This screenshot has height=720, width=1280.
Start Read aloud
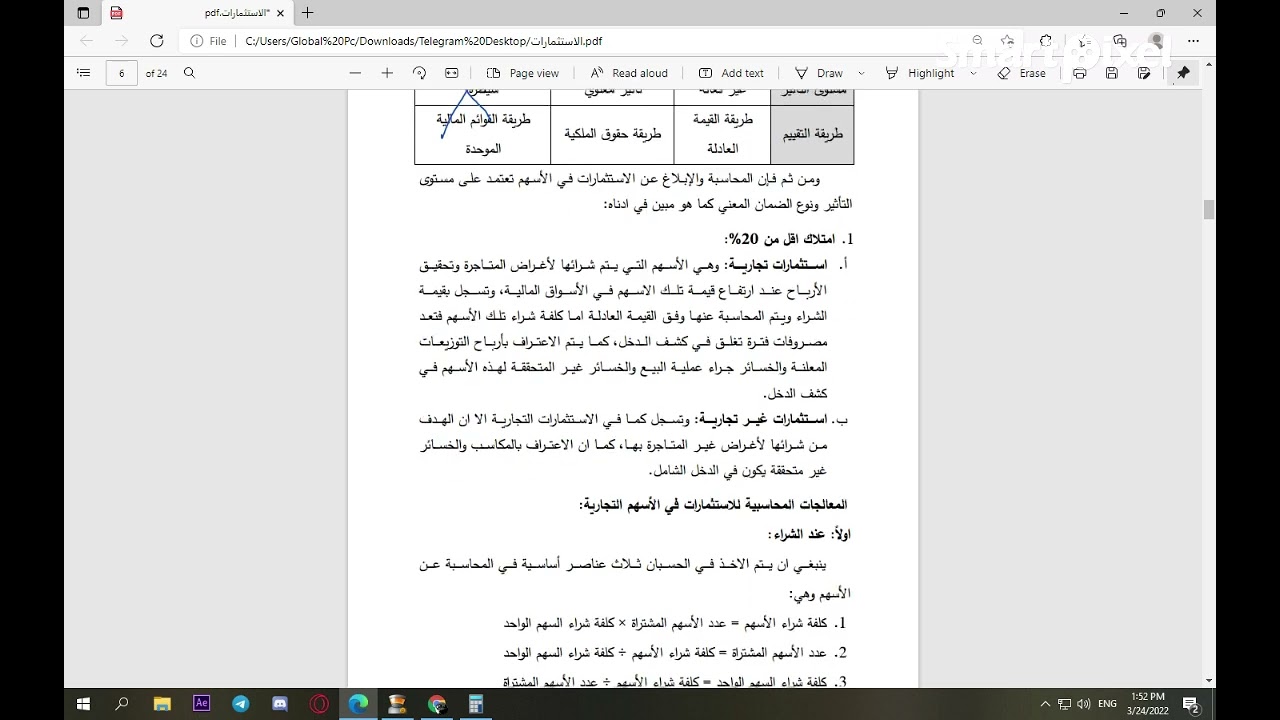629,73
